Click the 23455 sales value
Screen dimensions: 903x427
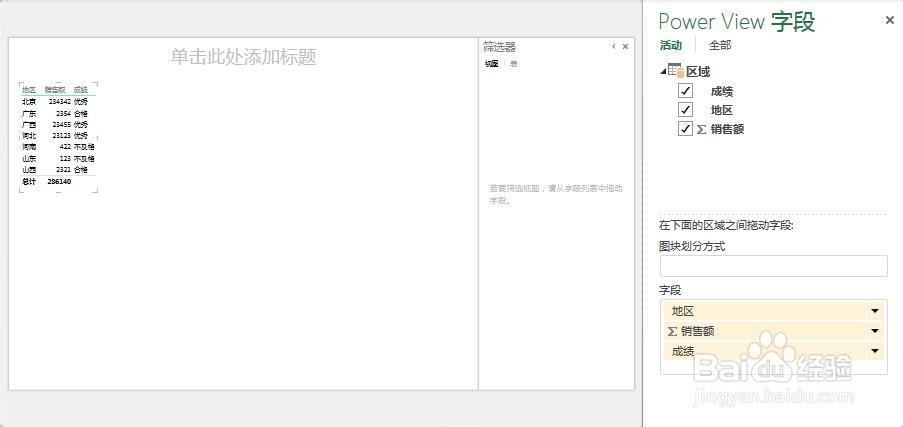(x=62, y=124)
